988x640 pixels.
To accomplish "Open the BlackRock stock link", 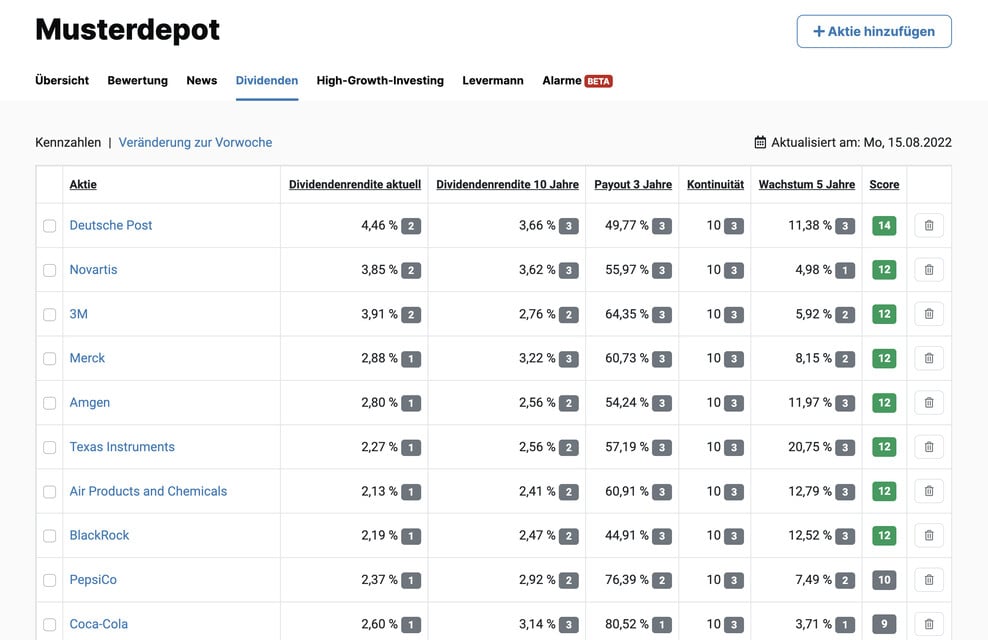I will (99, 535).
